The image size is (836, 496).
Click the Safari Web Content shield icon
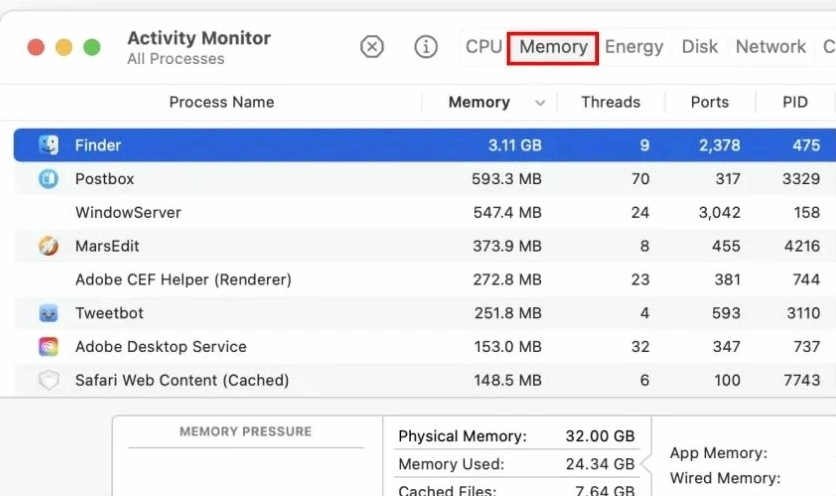49,380
